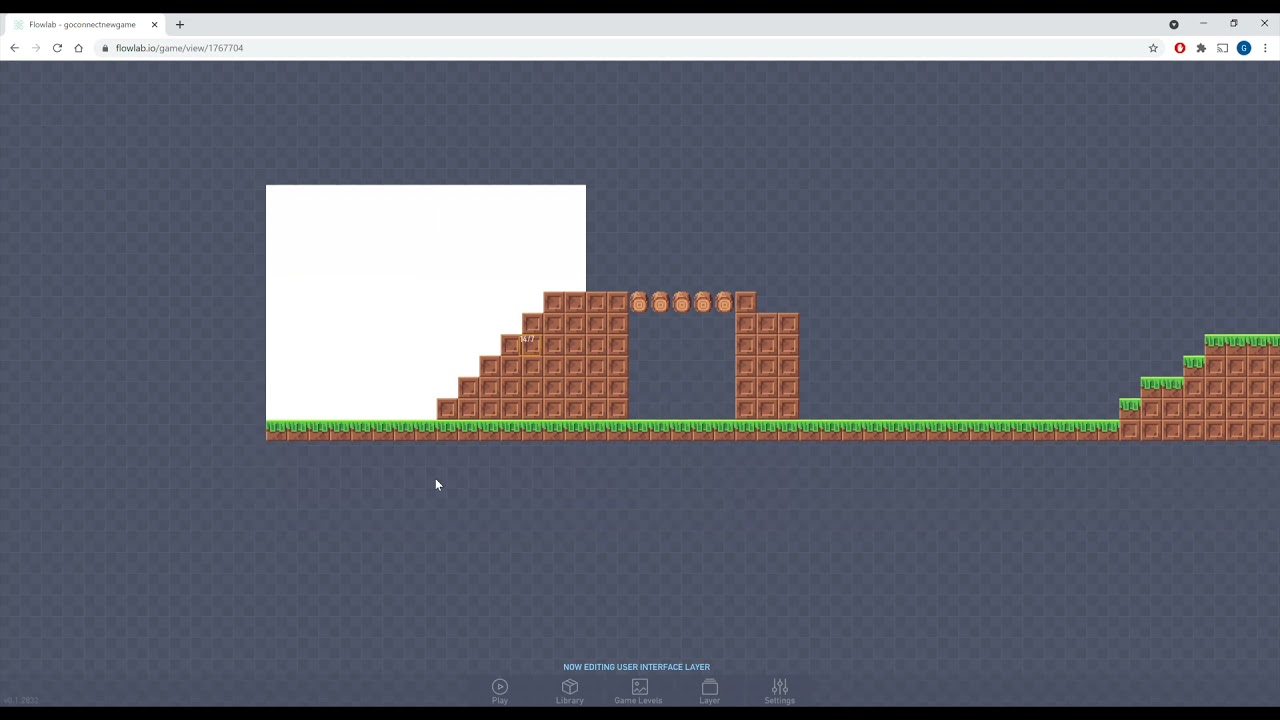The width and height of the screenshot is (1280, 720).
Task: Open the Extensions puzzle icon
Action: tap(1201, 48)
